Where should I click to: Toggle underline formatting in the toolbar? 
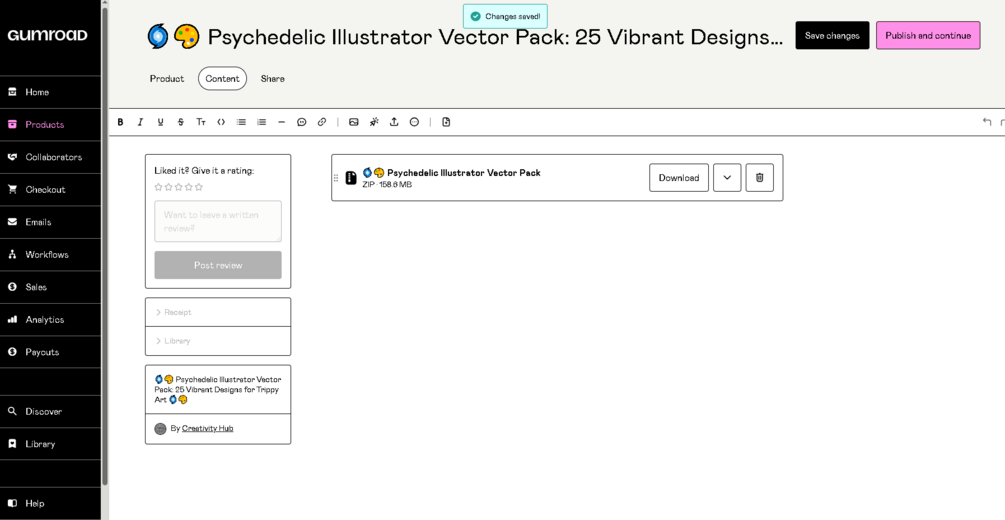tap(160, 122)
